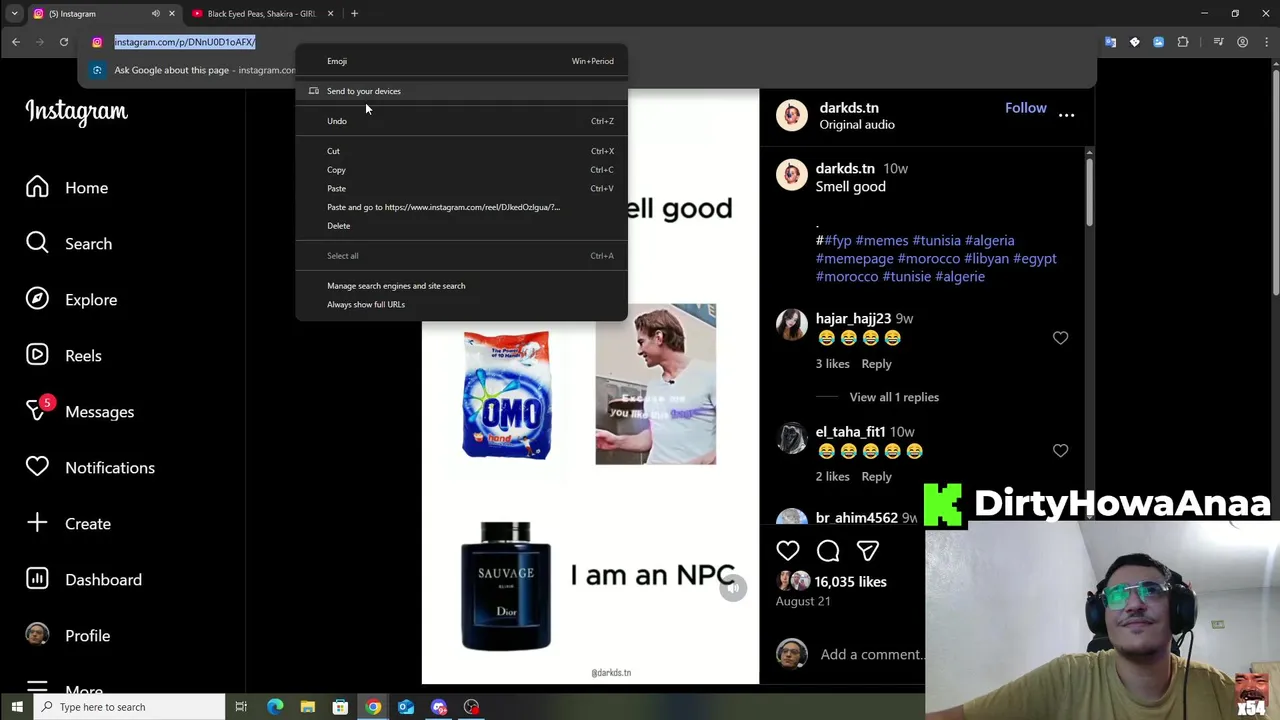The image size is (1280, 720).
Task: Open Outlook from taskbar
Action: click(406, 707)
